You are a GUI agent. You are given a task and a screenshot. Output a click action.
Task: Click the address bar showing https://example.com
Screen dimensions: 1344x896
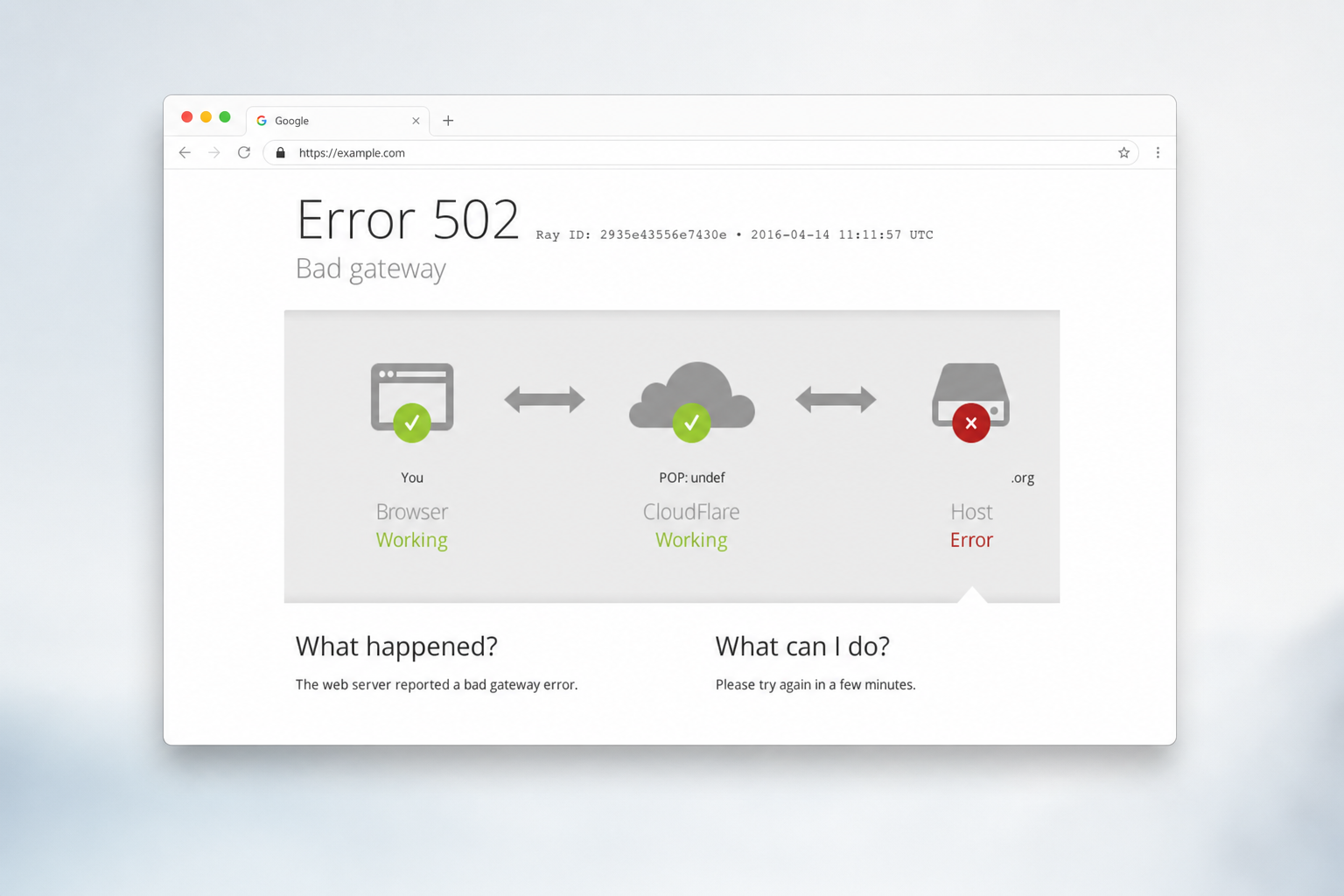click(x=700, y=152)
